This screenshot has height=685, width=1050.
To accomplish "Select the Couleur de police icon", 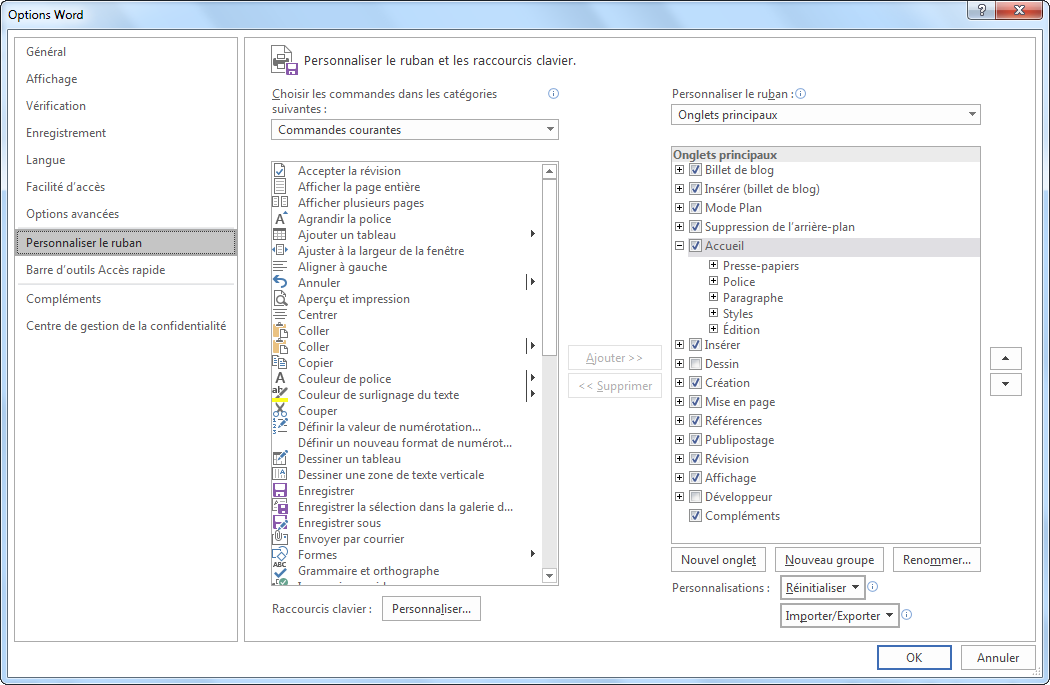I will pyautogui.click(x=280, y=379).
